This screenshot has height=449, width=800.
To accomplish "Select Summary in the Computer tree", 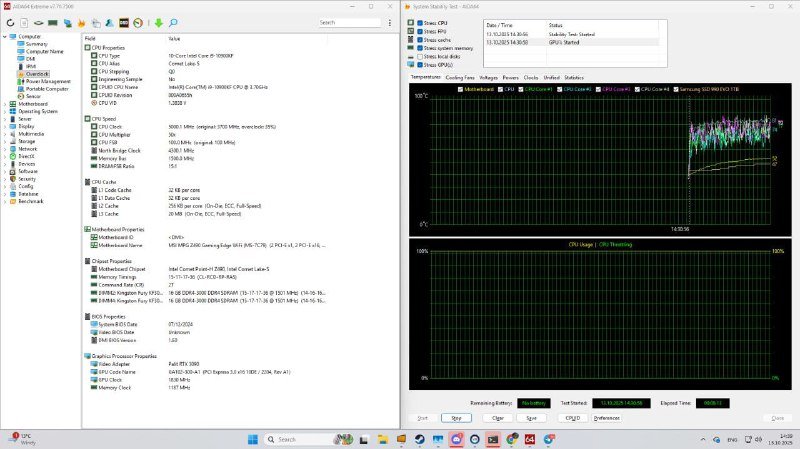I will [x=37, y=44].
